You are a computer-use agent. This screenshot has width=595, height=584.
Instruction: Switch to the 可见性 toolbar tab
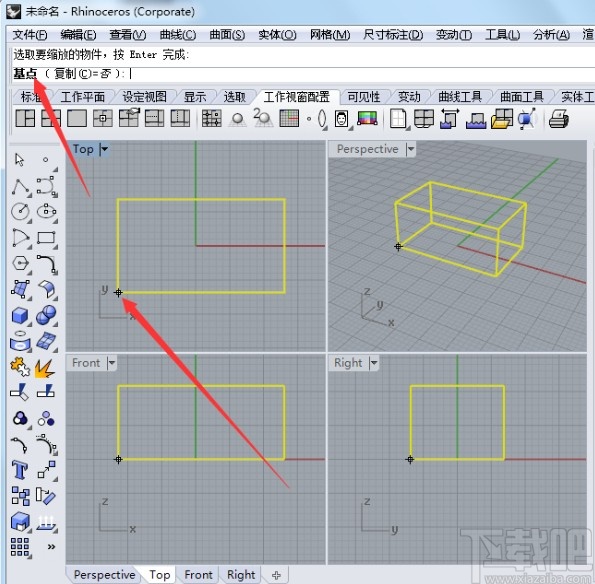point(364,97)
